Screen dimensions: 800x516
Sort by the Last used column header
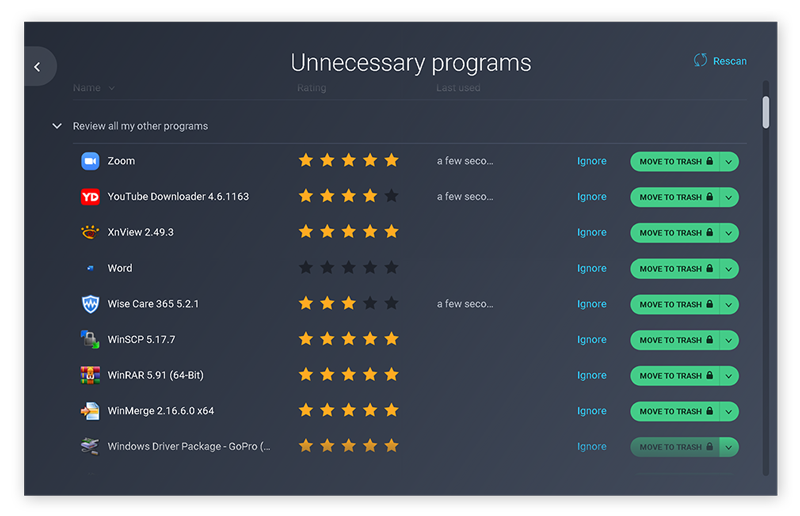458,88
